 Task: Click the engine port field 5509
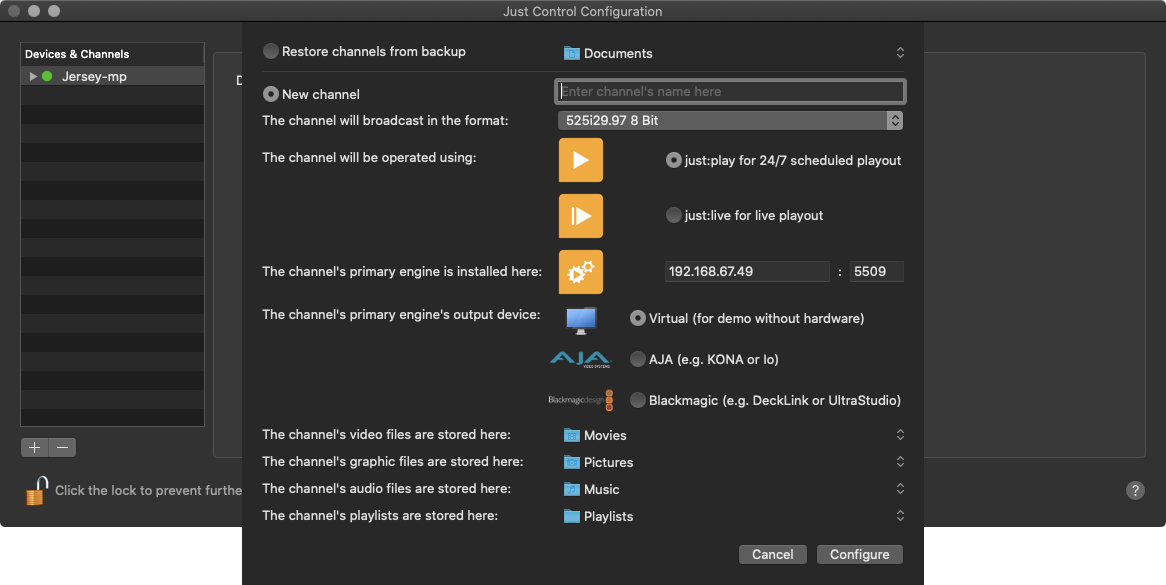point(877,271)
